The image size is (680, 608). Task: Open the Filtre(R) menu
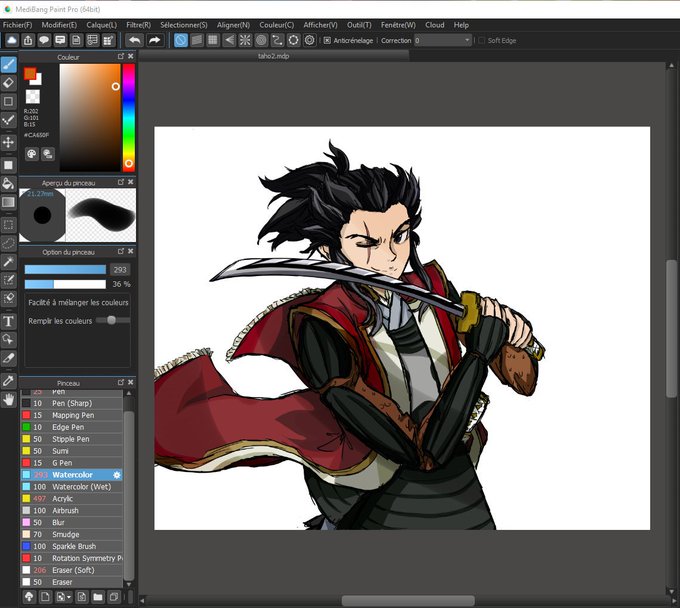click(138, 25)
